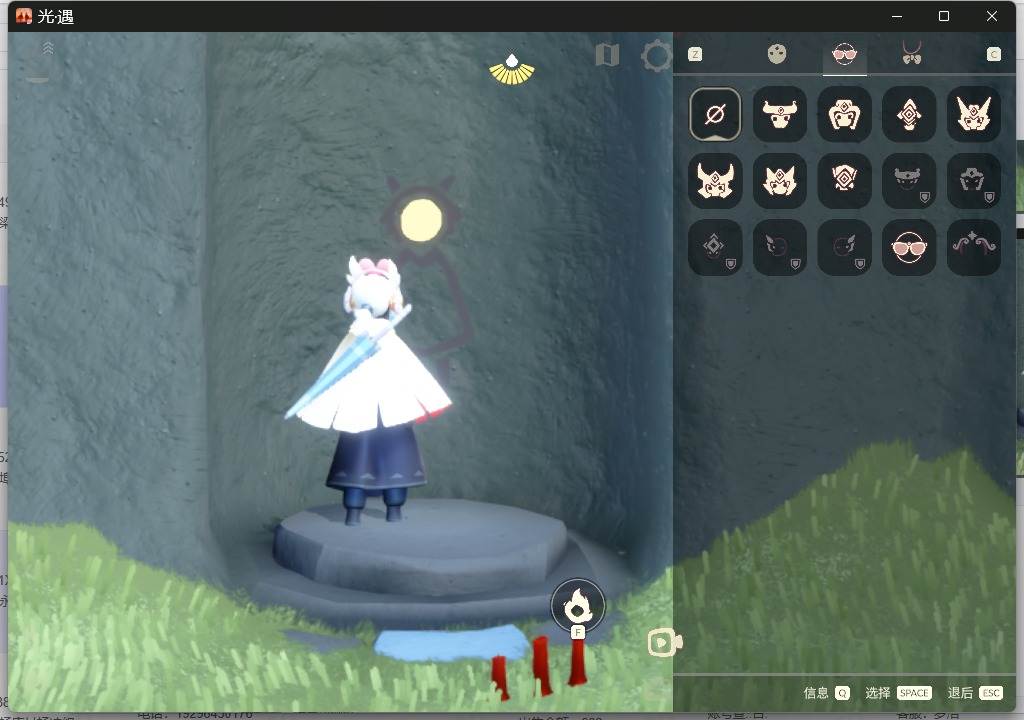Viewport: 1024px width, 720px height.
Task: Choose the round mask with diamond pattern
Action: point(844,181)
